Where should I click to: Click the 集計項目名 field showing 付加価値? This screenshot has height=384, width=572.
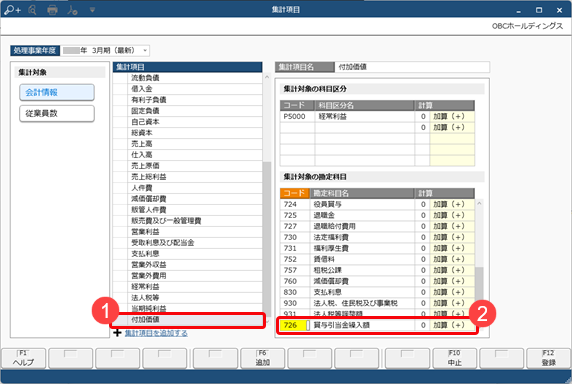(x=412, y=67)
